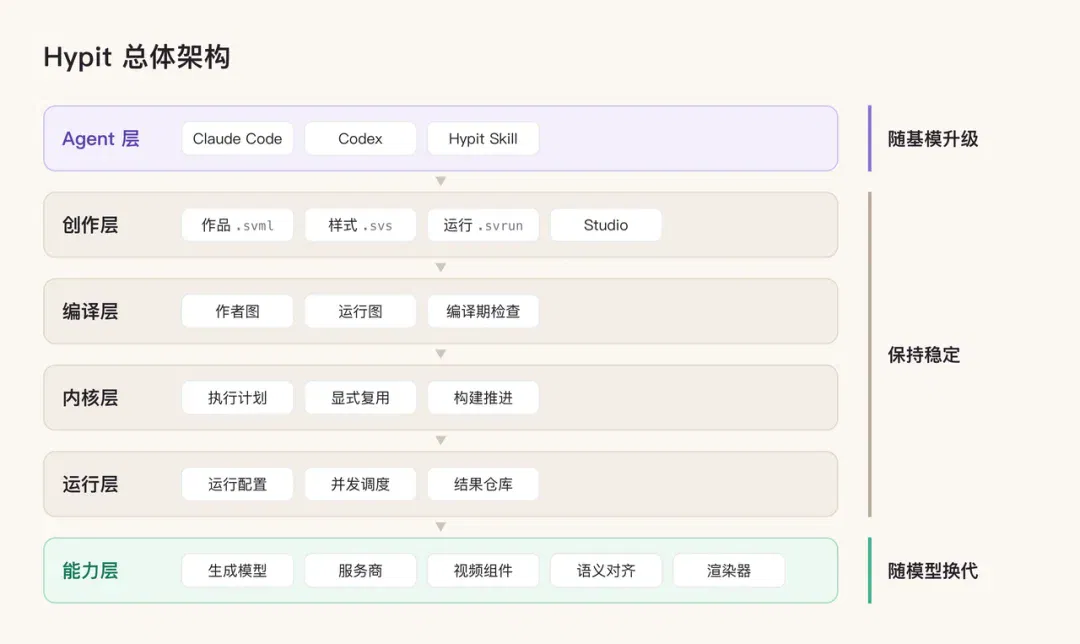
Task: Click the Hypit Skill chip
Action: (x=483, y=138)
